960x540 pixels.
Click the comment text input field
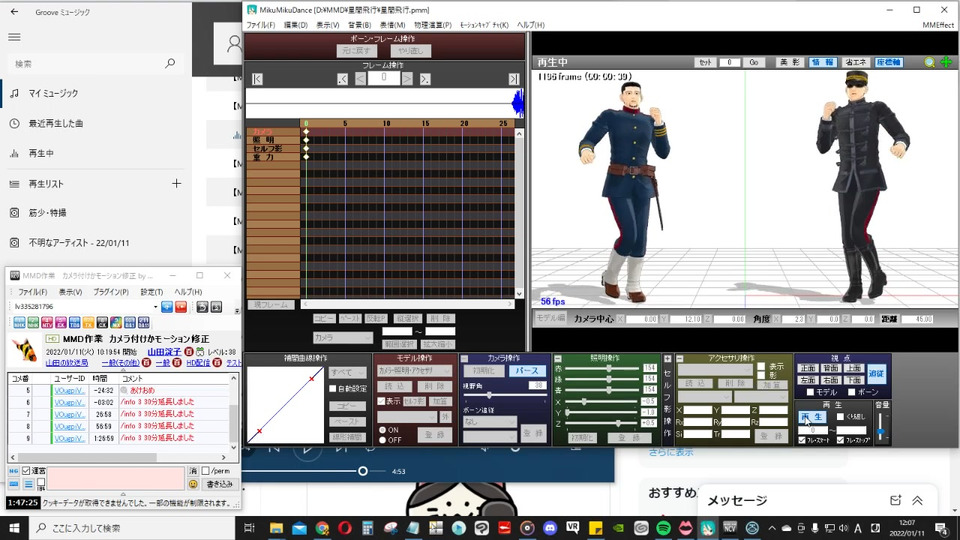[x=116, y=478]
